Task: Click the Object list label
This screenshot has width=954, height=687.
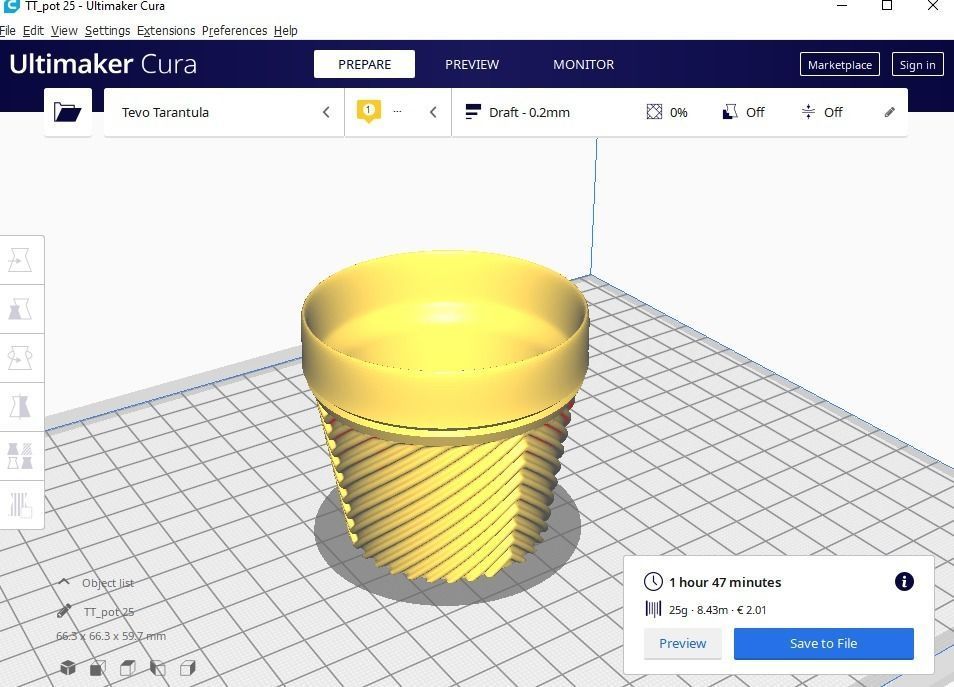Action: 108,582
